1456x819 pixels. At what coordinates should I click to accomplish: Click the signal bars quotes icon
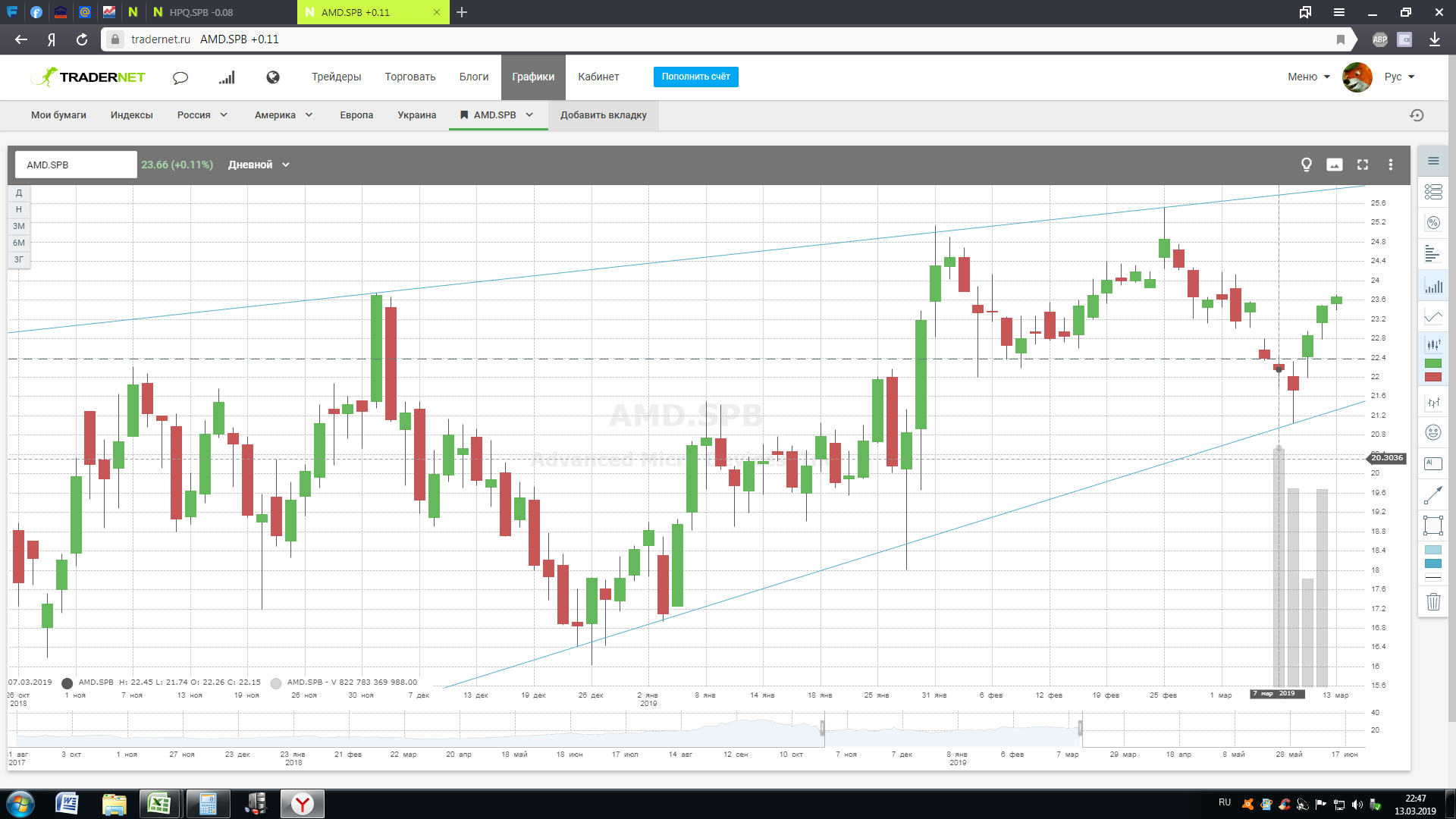click(227, 77)
